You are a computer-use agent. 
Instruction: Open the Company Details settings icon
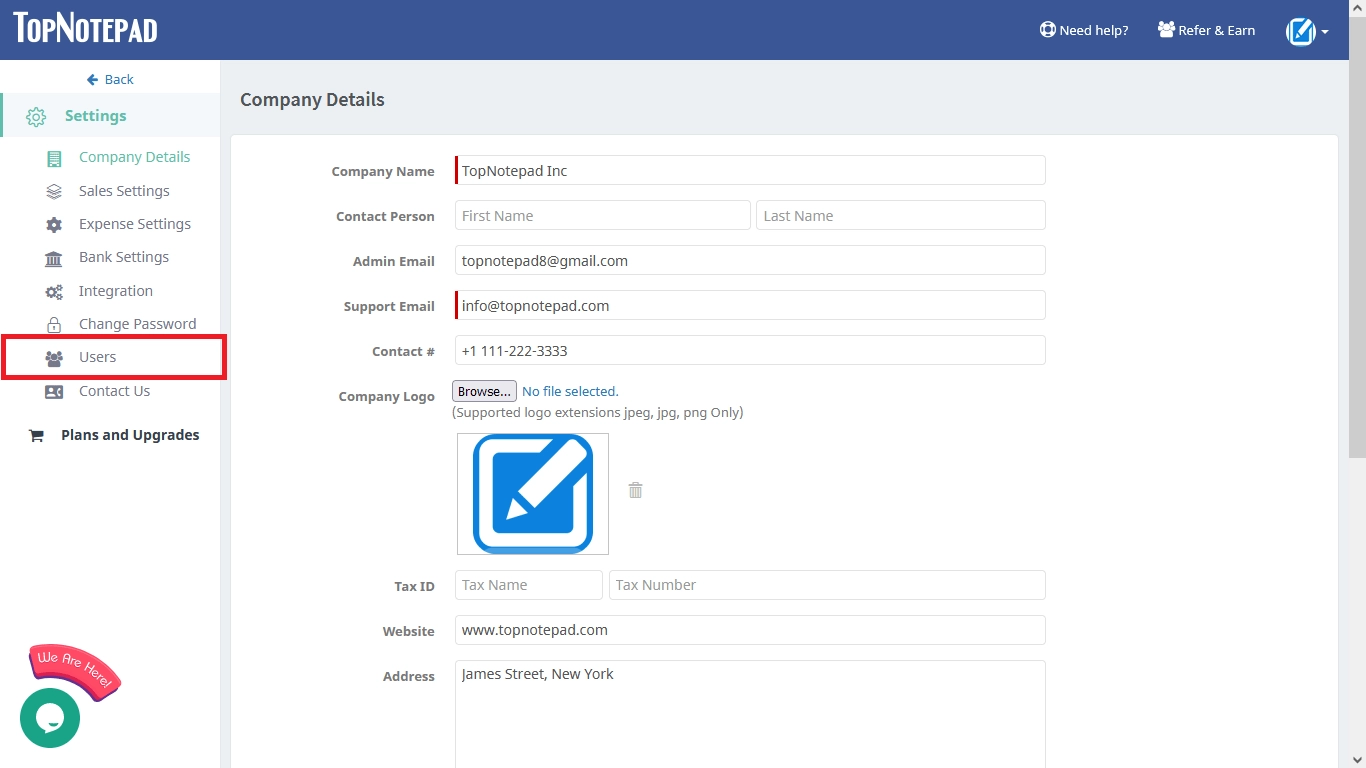(53, 157)
